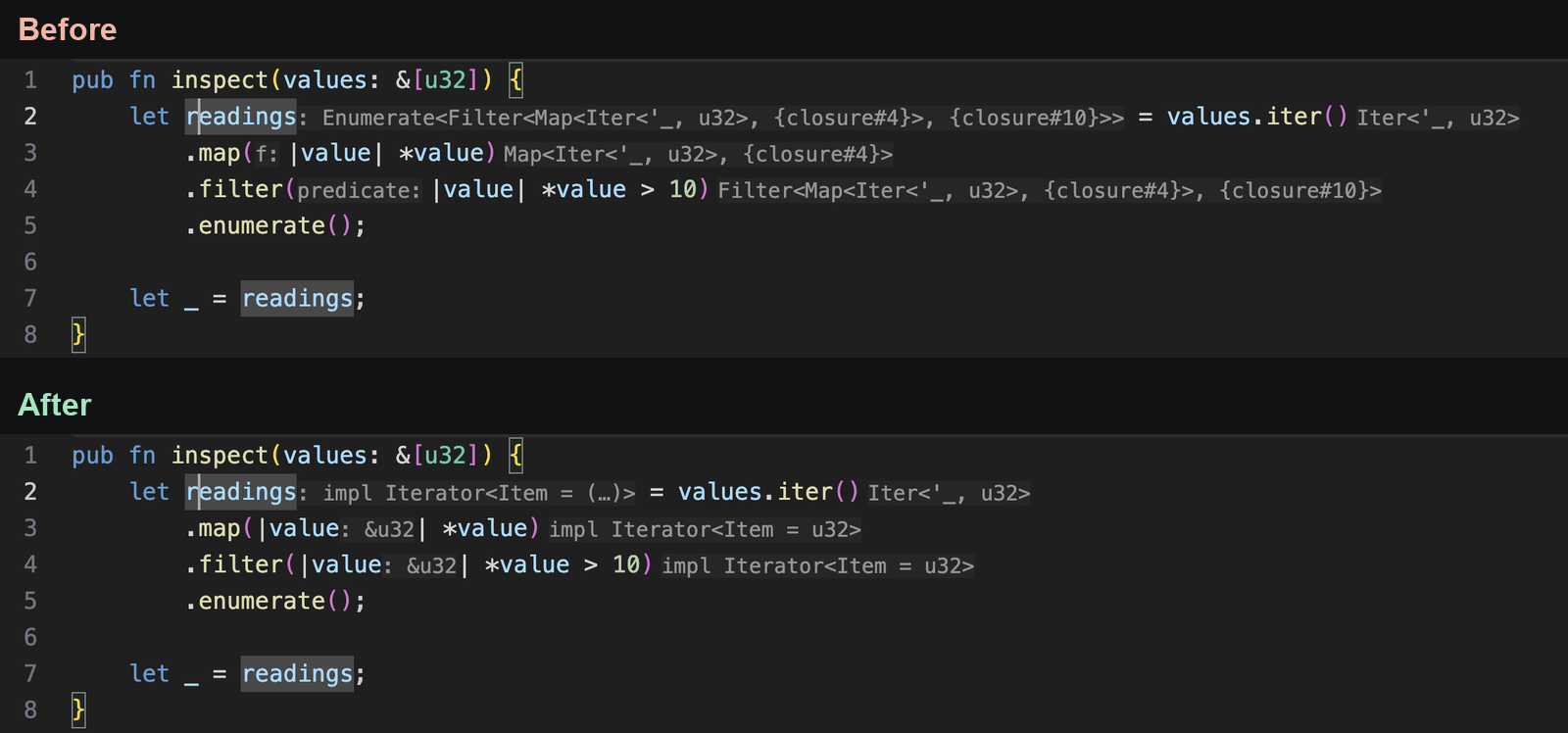Click the literal "10" in Before filter closure
Image resolution: width=1568 pixels, height=733 pixels.
coord(683,189)
